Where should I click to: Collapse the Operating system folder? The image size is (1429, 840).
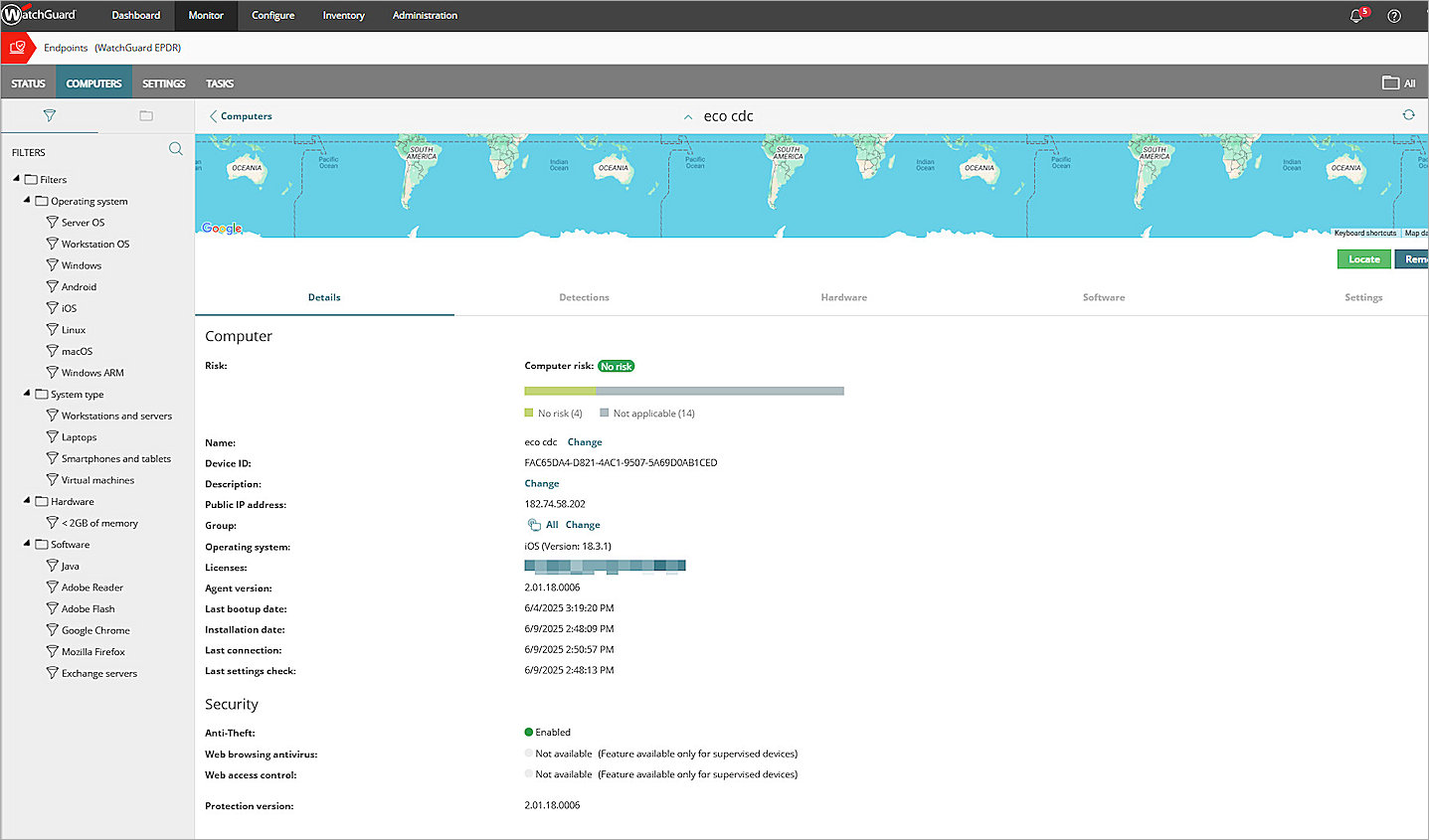[27, 200]
